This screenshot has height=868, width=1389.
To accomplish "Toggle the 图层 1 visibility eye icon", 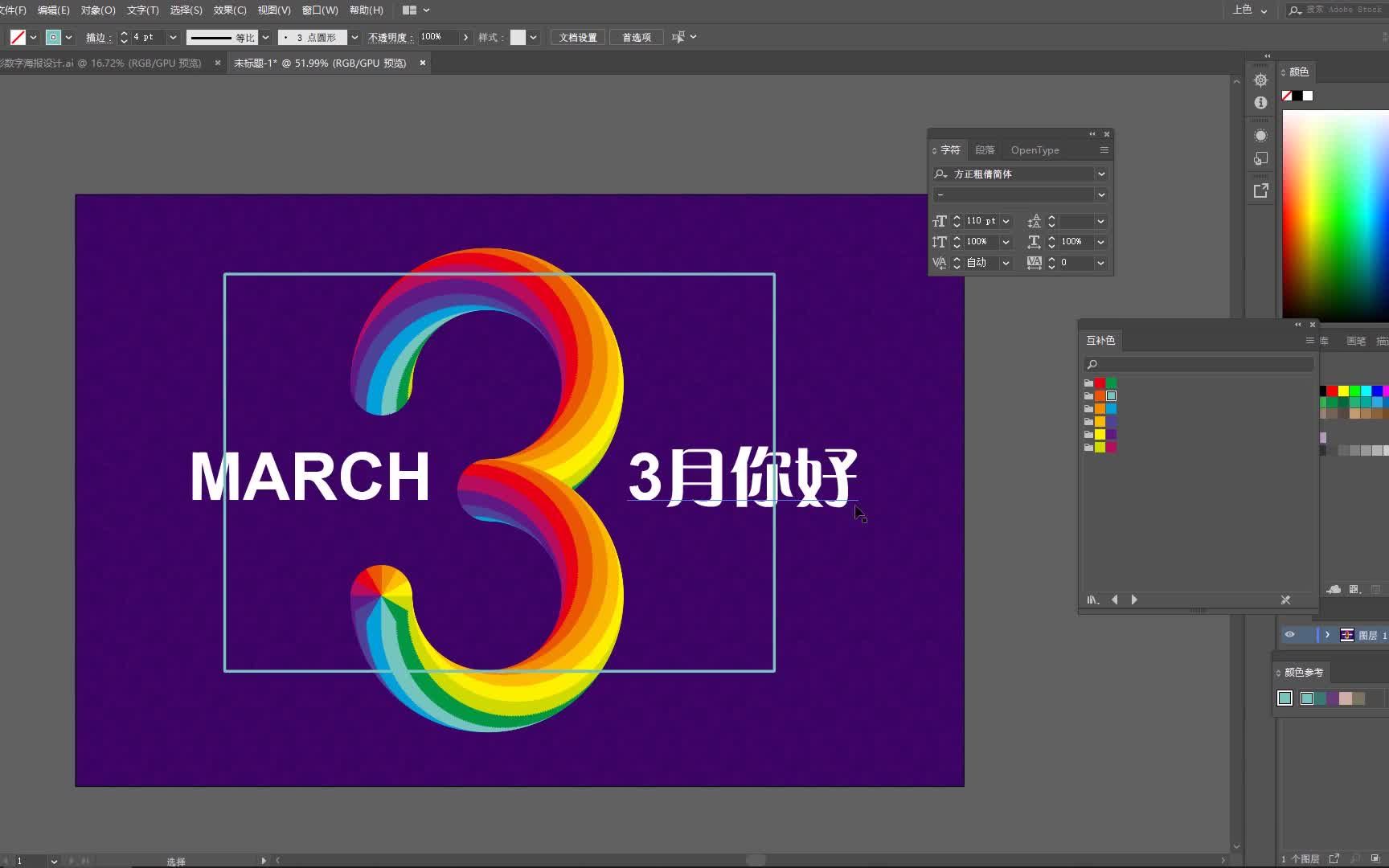I will coord(1289,634).
